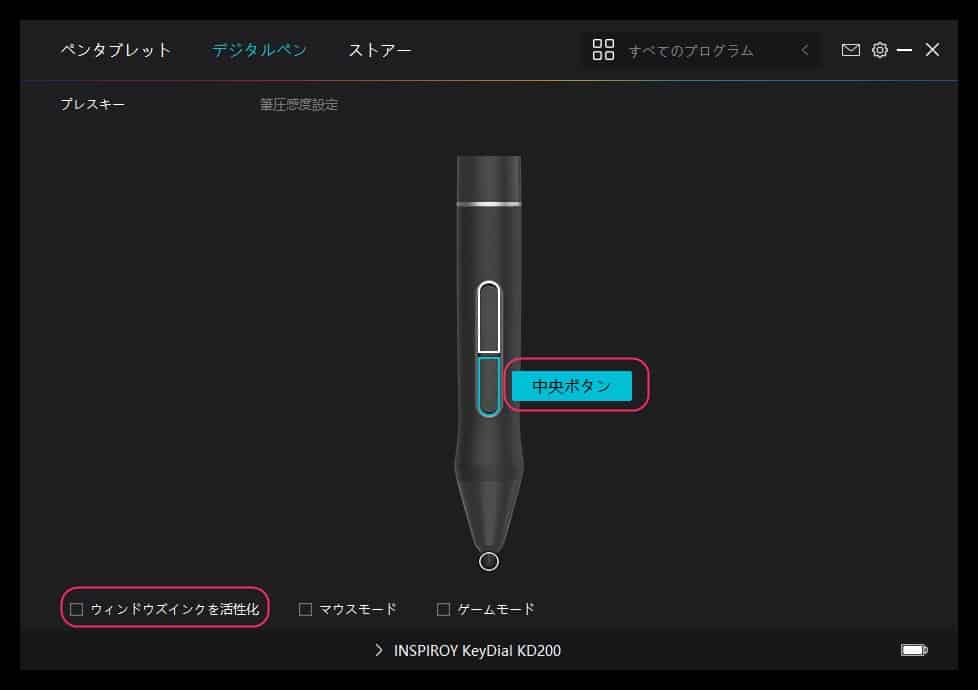Close the driver window

(x=932, y=50)
